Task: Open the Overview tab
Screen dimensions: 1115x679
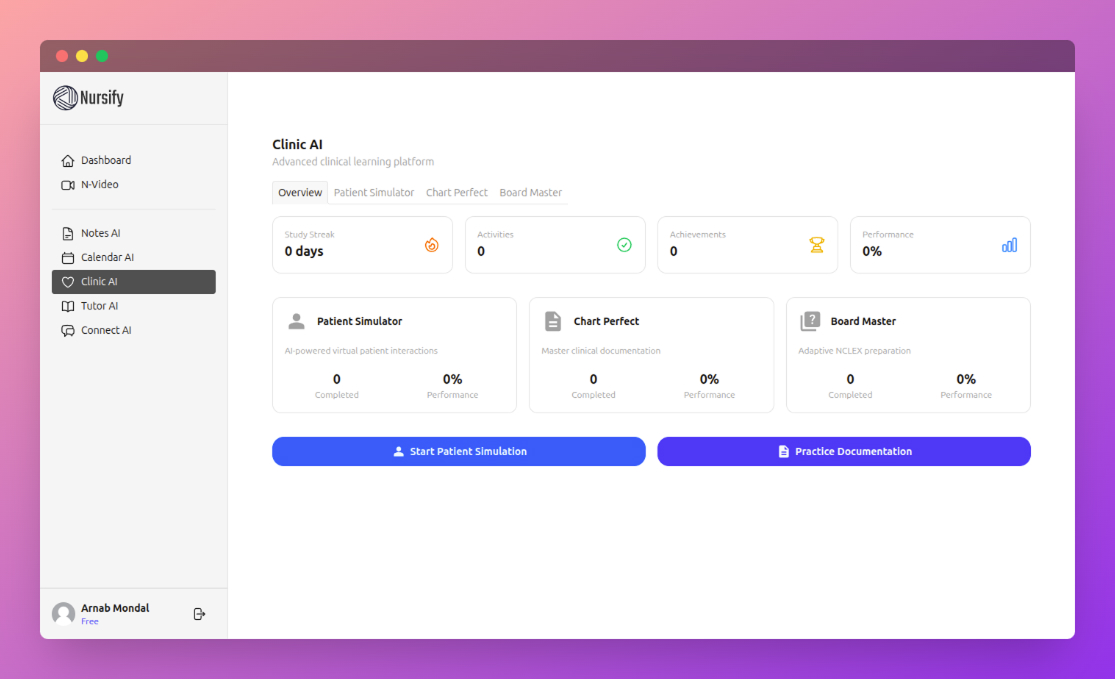Action: [300, 193]
